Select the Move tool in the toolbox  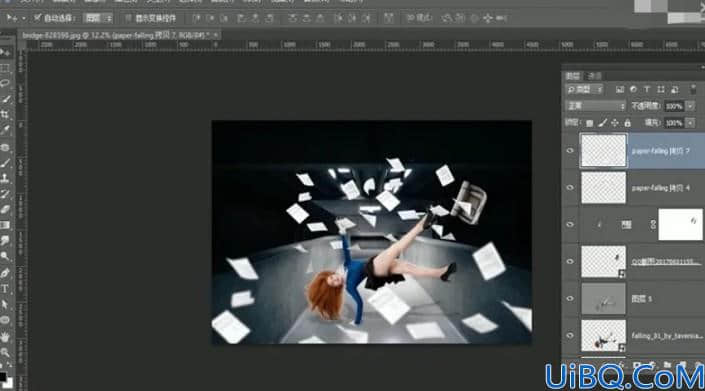pyautogui.click(x=5, y=53)
